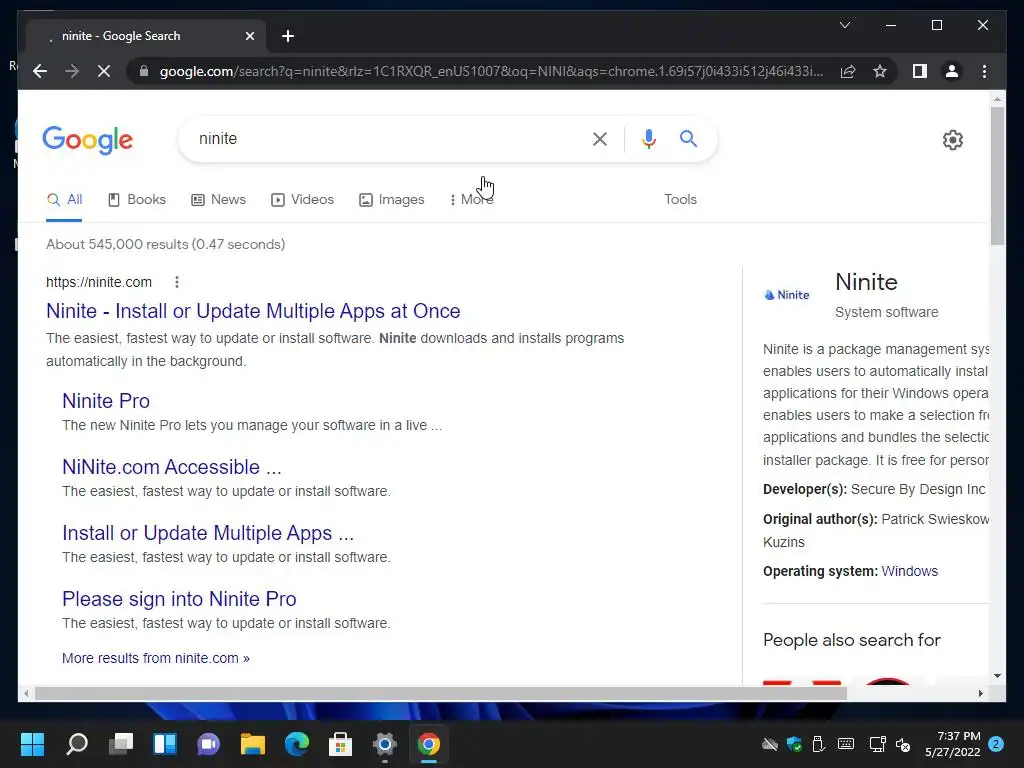The height and width of the screenshot is (768, 1024).
Task: Click the About 545,000 results text
Action: 165,244
